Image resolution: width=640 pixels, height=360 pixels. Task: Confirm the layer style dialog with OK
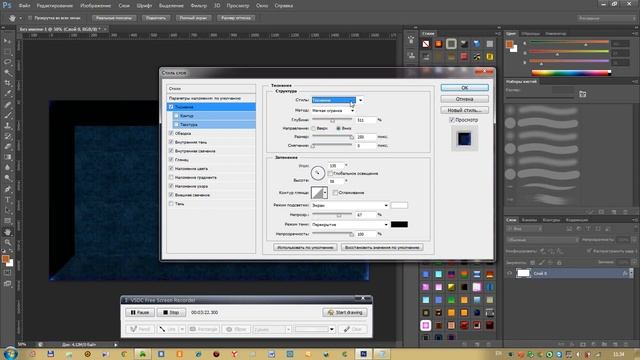[464, 88]
